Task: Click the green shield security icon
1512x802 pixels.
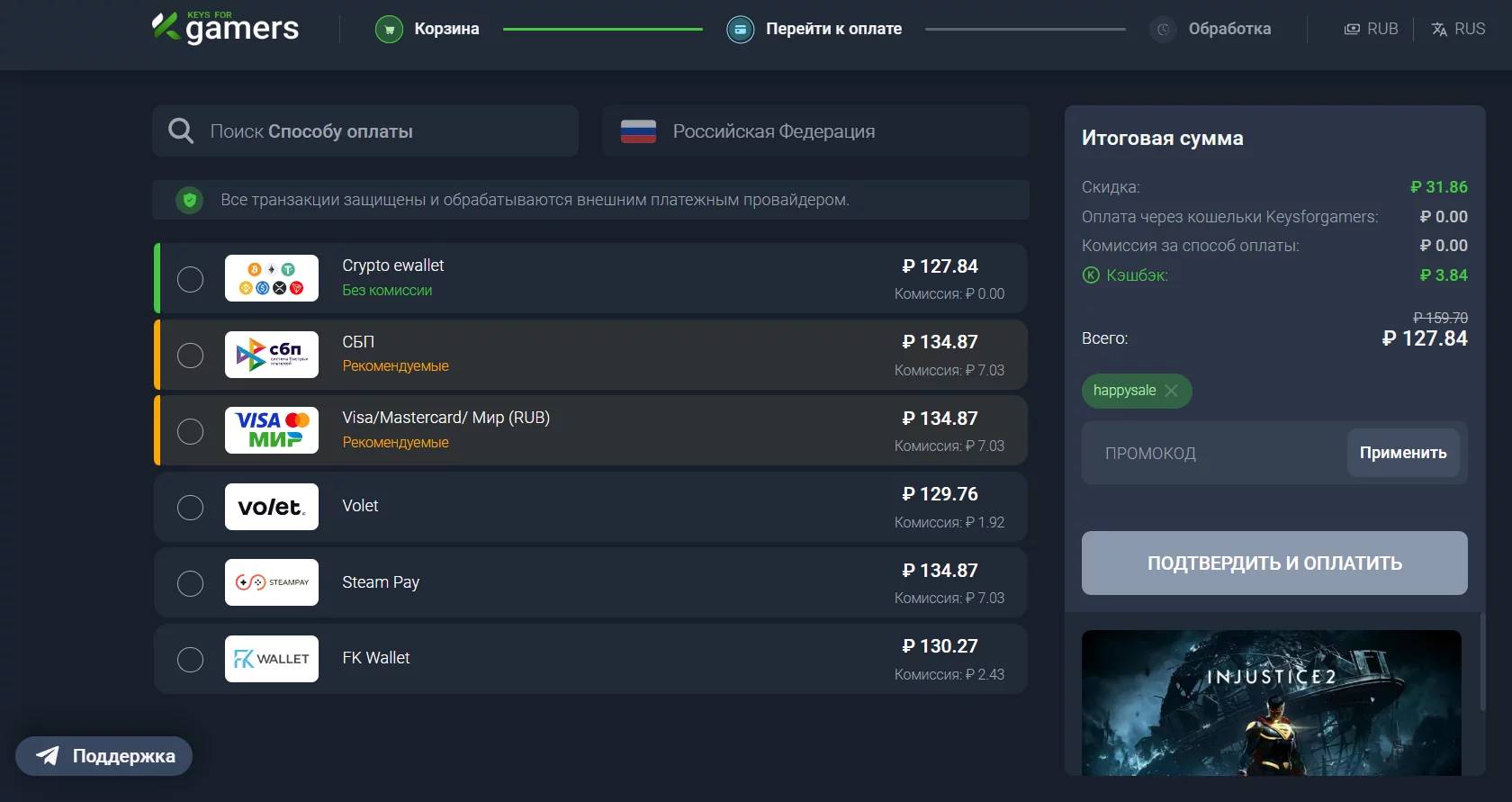Action: pyautogui.click(x=190, y=200)
